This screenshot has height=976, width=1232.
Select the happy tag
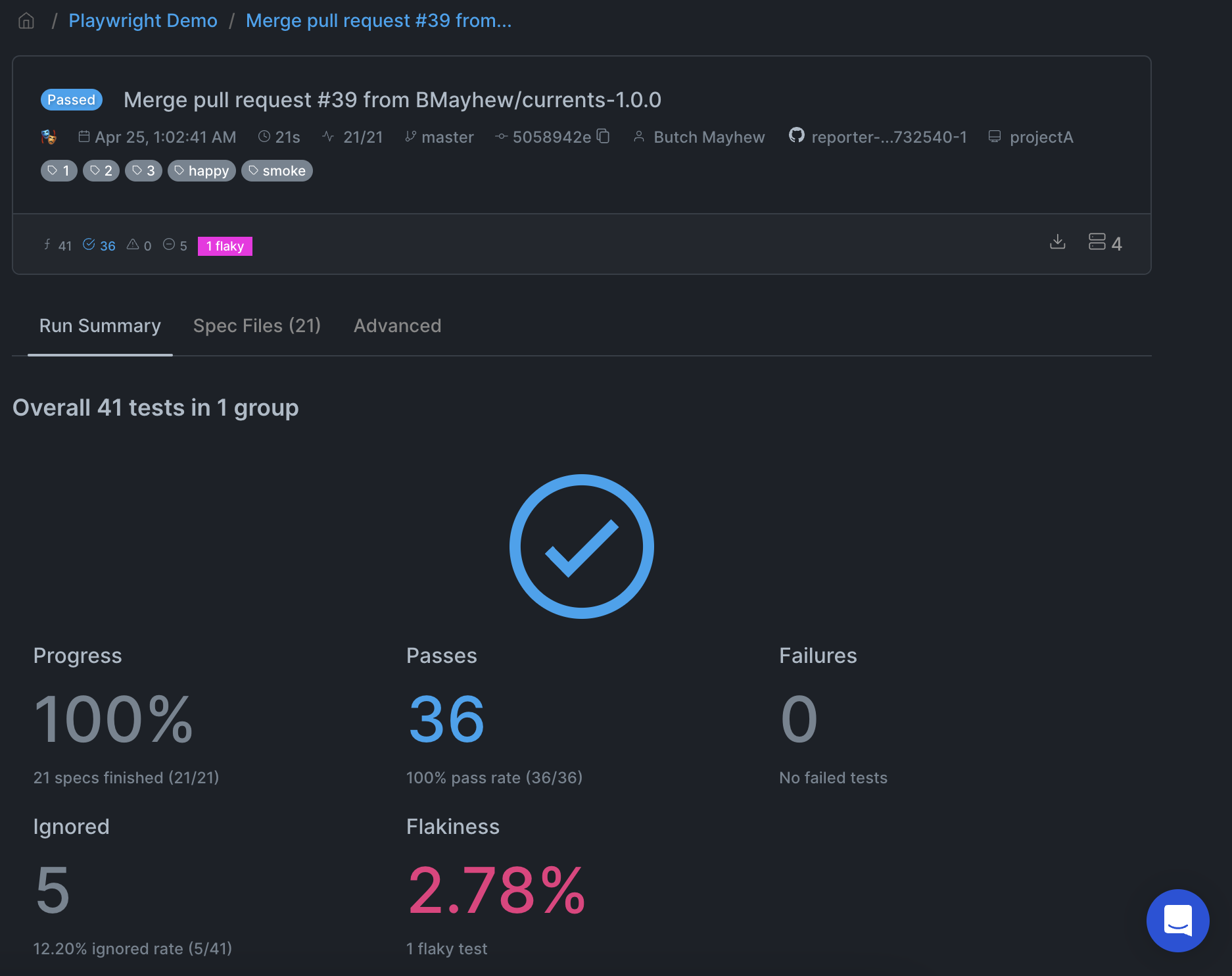[x=202, y=170]
